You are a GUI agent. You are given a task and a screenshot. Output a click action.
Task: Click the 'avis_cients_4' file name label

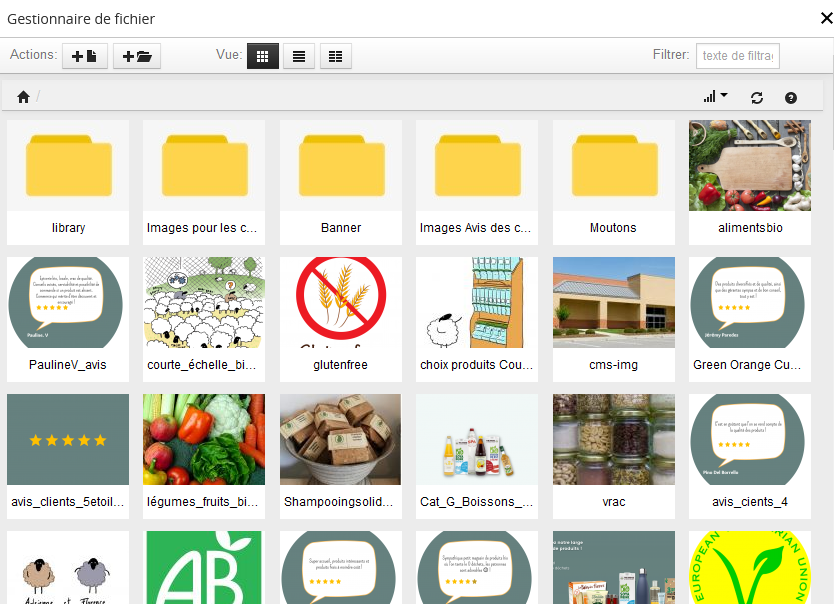[750, 502]
